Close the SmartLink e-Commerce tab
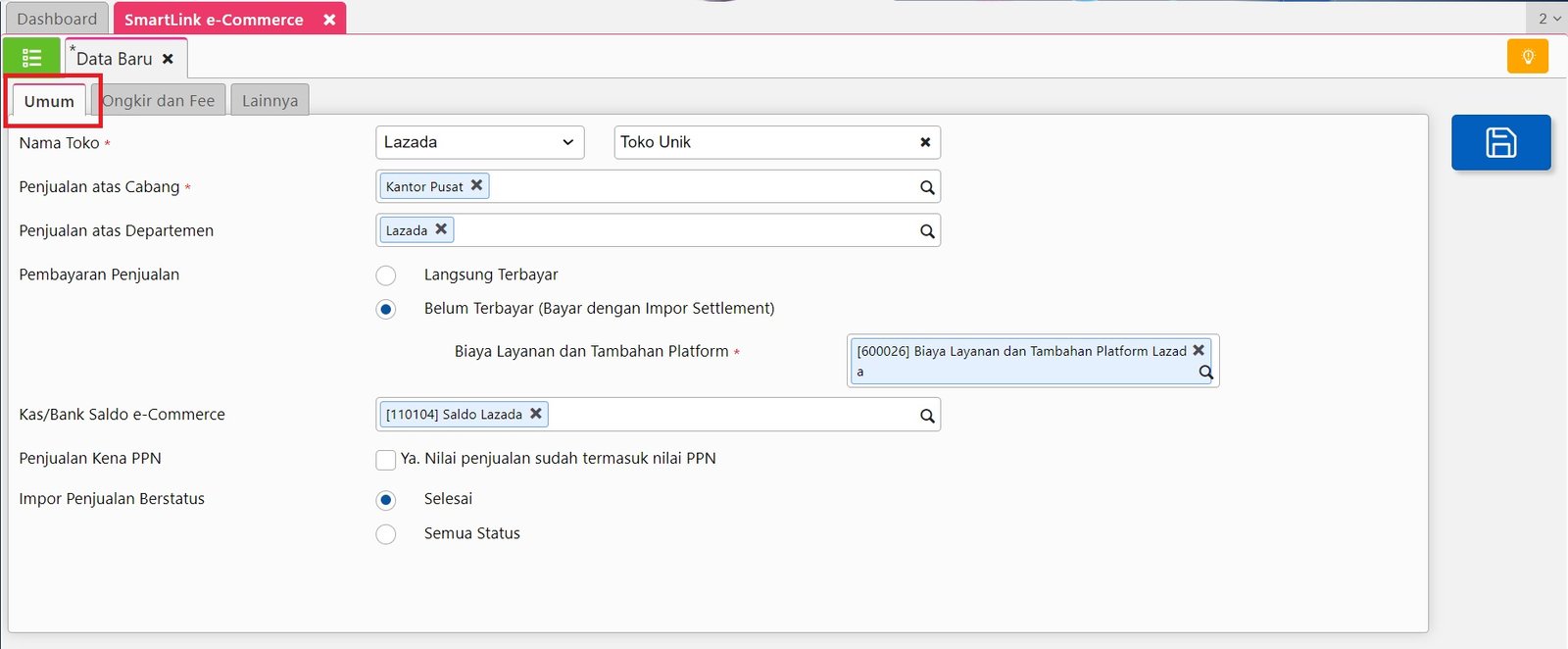 coord(329,20)
